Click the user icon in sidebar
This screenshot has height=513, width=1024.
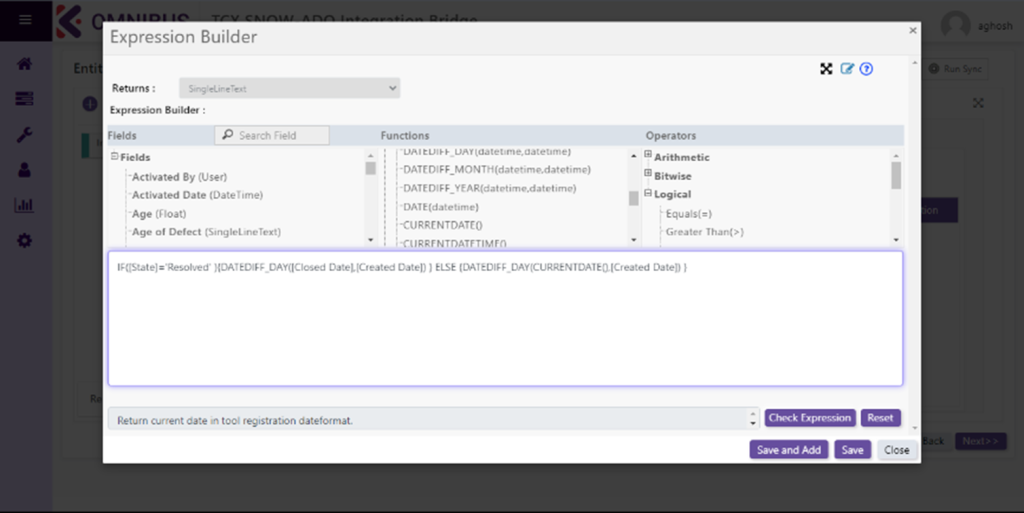[25, 170]
